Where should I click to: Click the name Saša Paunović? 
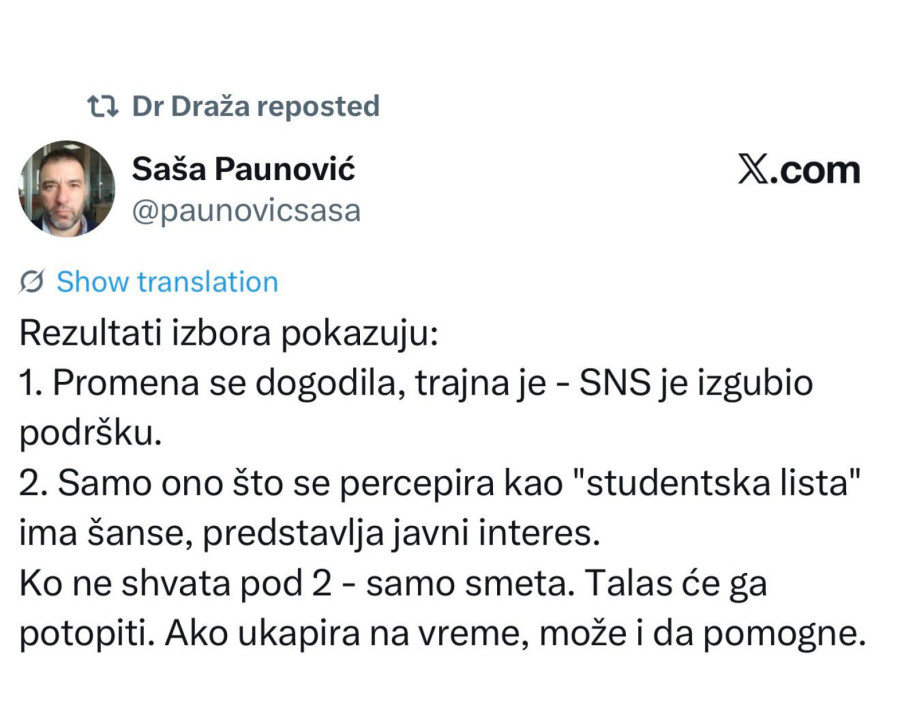(x=244, y=169)
